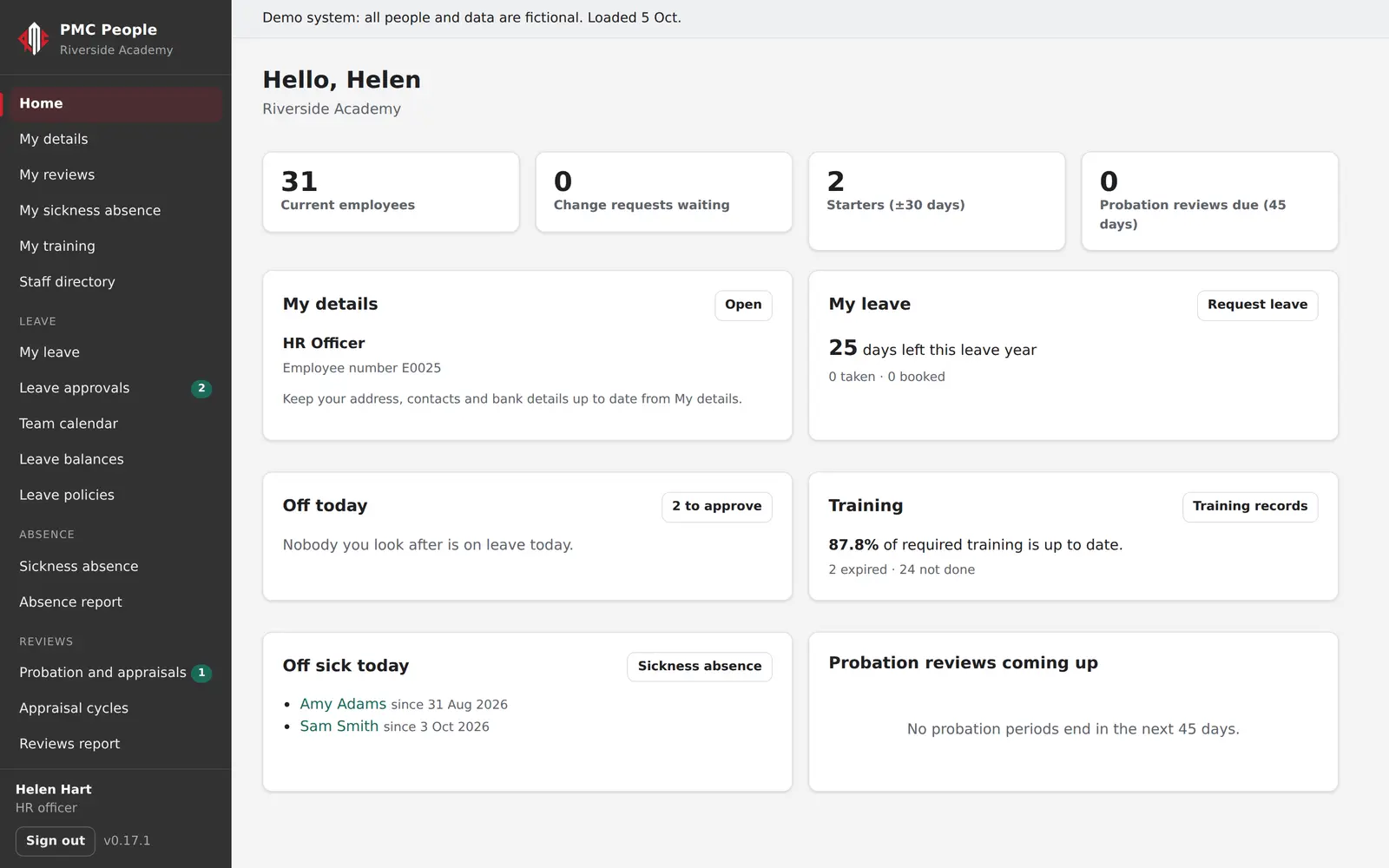1389x868 pixels.
Task: Open Amy Adams profile link
Action: (x=343, y=704)
